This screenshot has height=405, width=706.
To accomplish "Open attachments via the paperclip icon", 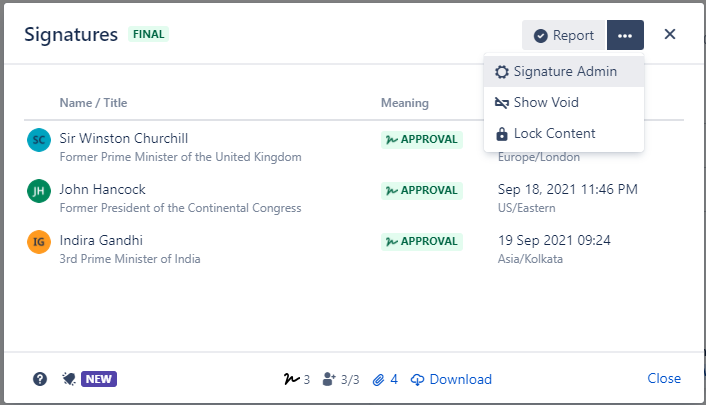I will [379, 379].
